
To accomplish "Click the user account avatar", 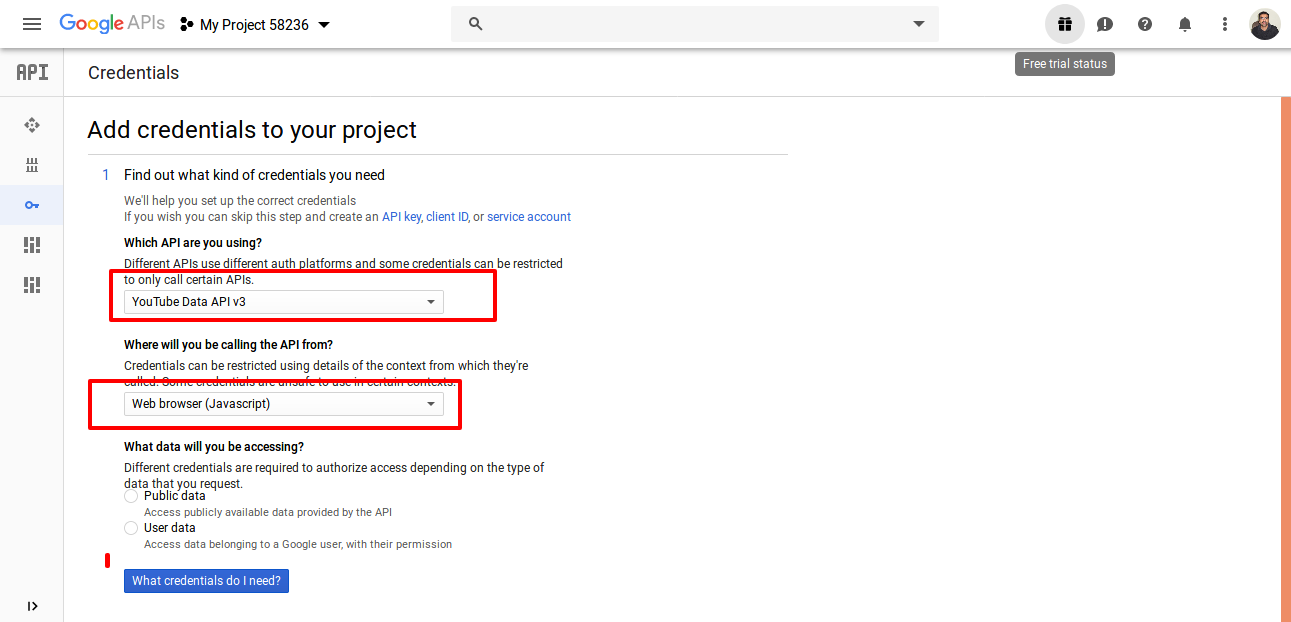I will 1265,24.
